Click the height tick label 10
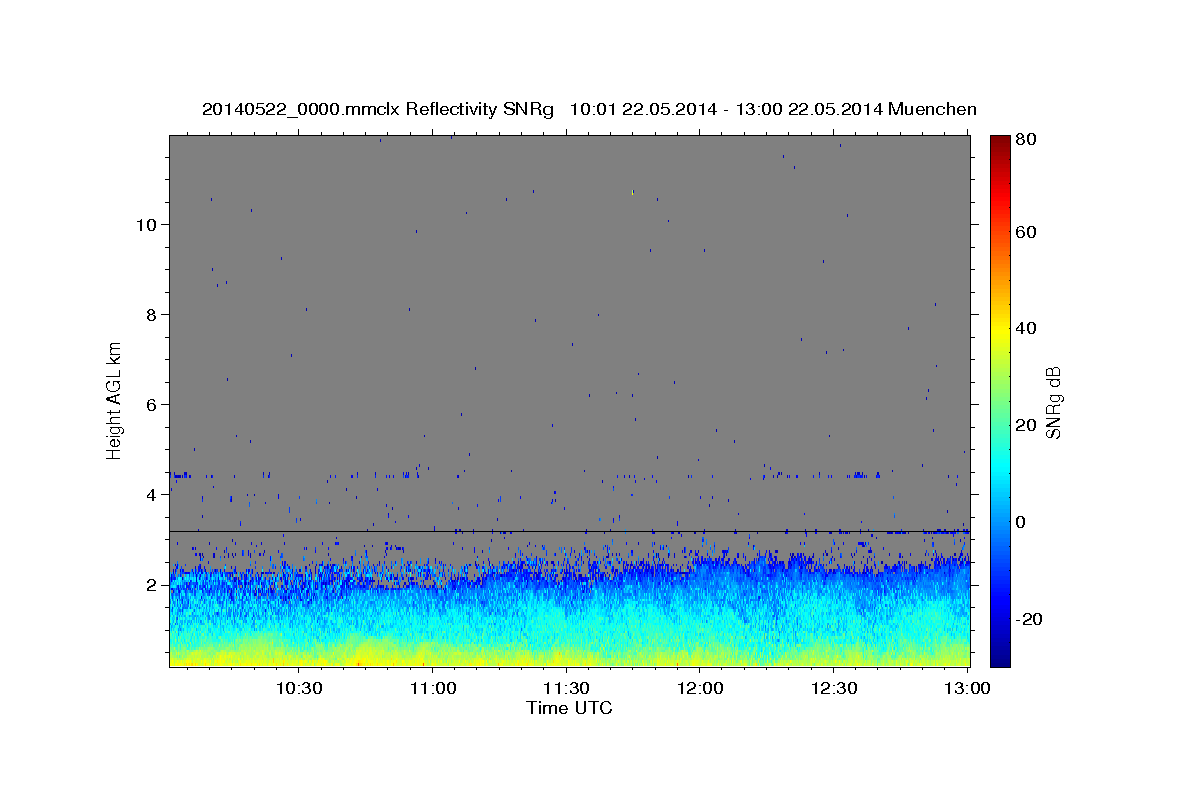Image resolution: width=1200 pixels, height=800 pixels. [x=146, y=224]
